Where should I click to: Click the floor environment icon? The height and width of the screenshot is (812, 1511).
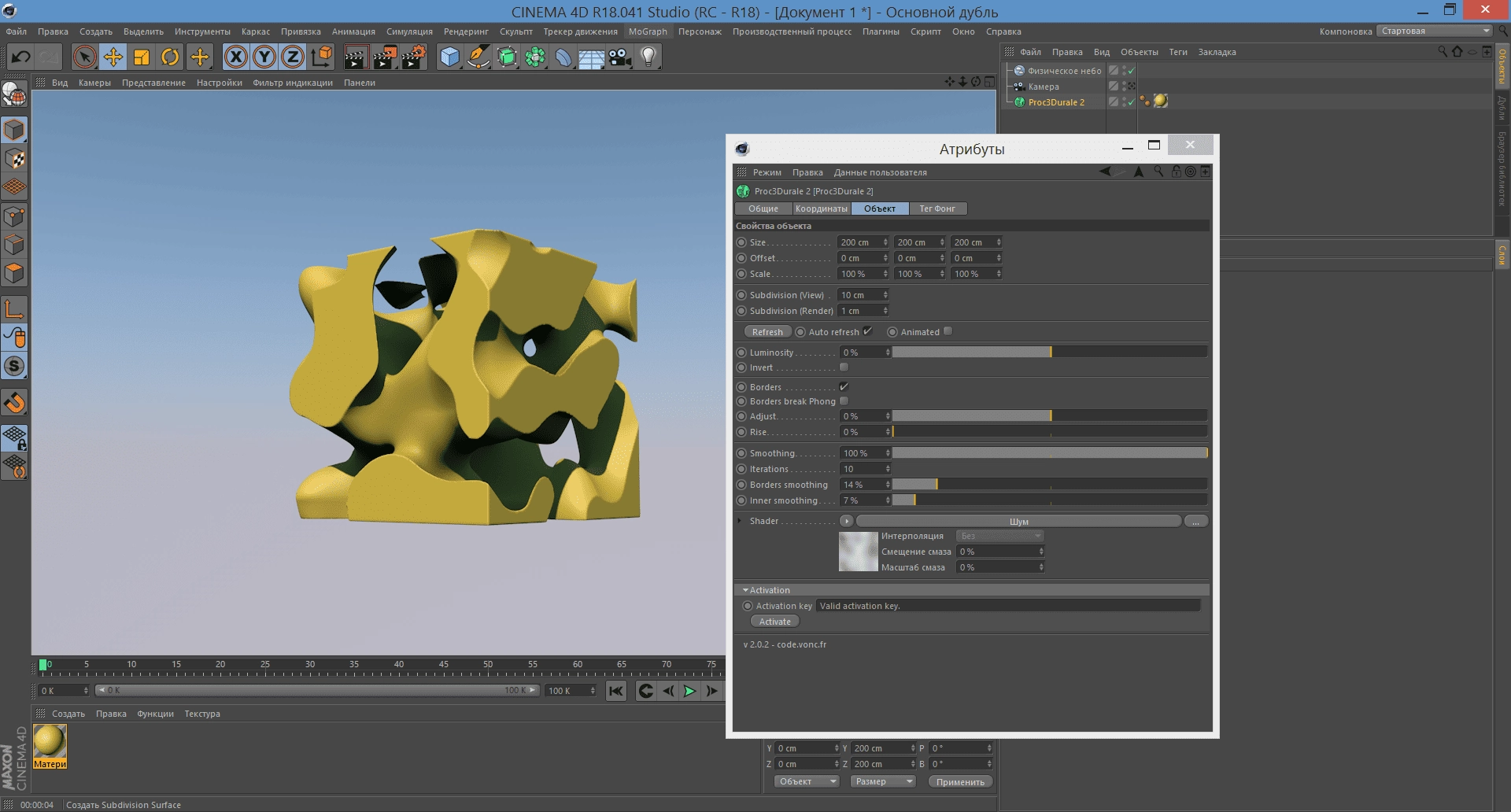[592, 57]
